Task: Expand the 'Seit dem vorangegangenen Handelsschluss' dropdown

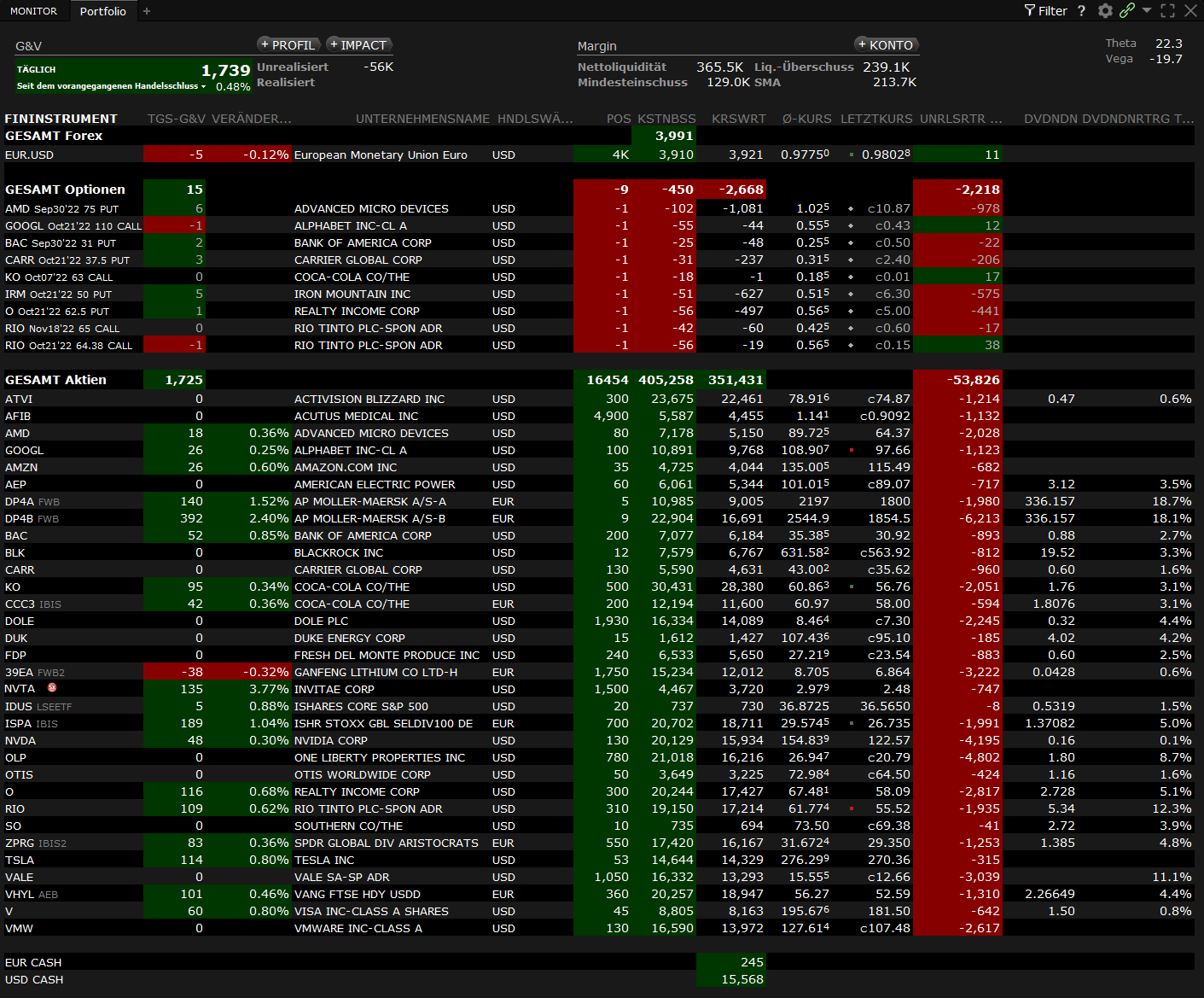Action: pos(203,86)
